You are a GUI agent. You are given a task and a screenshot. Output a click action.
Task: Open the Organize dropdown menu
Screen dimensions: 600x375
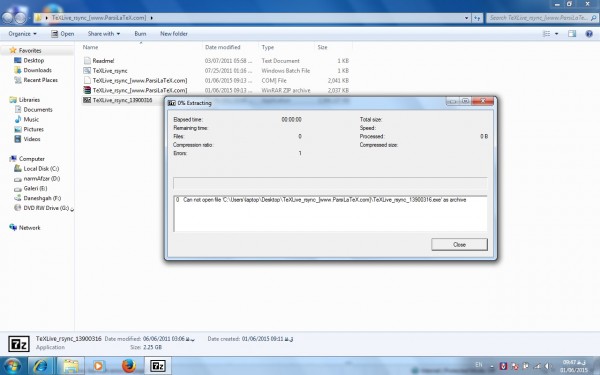pyautogui.click(x=23, y=34)
